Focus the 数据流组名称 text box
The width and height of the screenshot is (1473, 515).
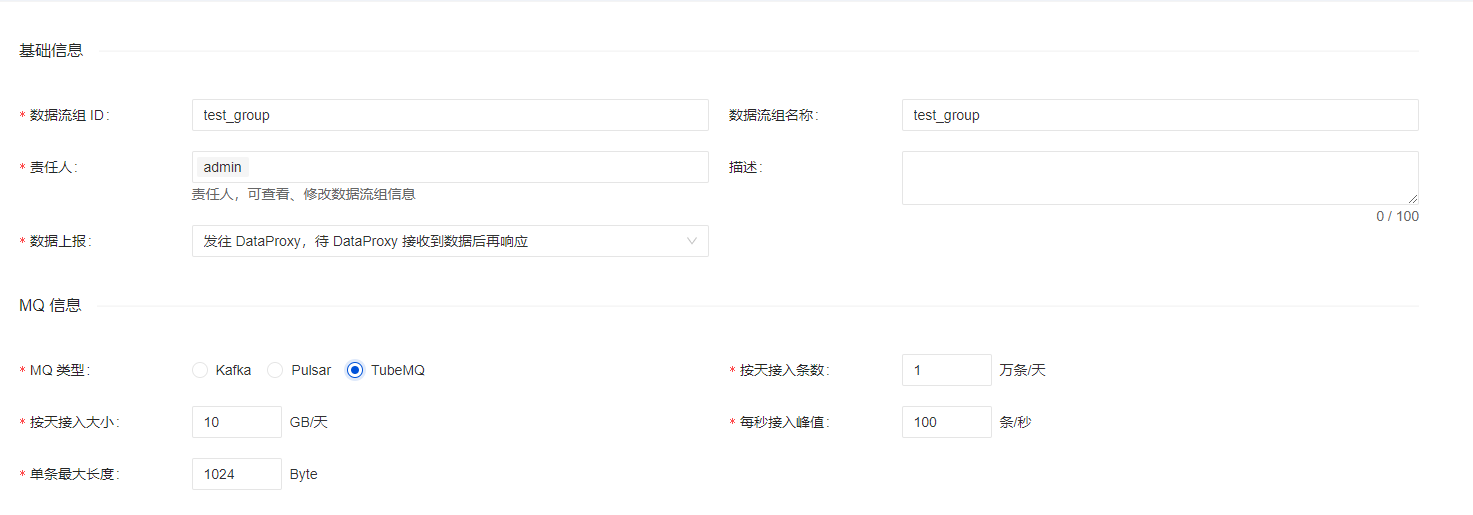coord(1159,115)
